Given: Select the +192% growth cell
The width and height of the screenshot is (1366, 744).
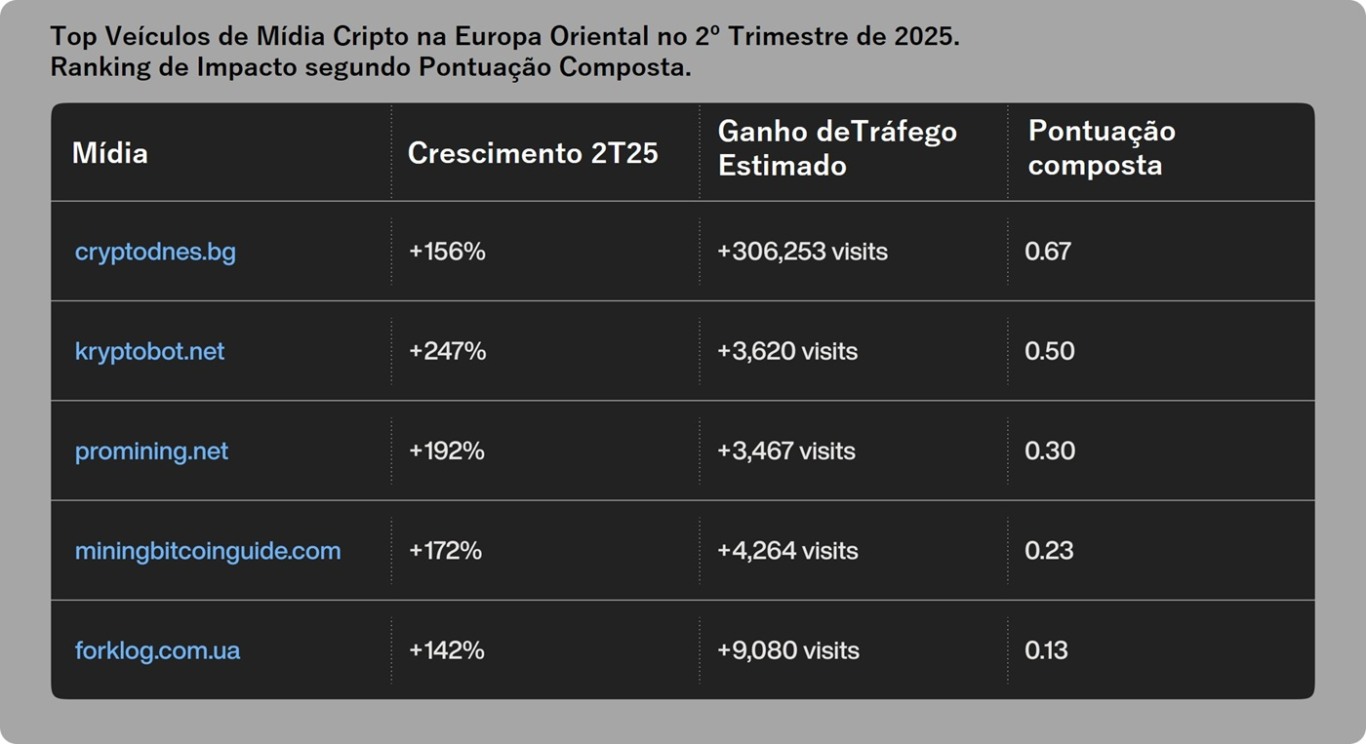Looking at the screenshot, I should coord(446,452).
